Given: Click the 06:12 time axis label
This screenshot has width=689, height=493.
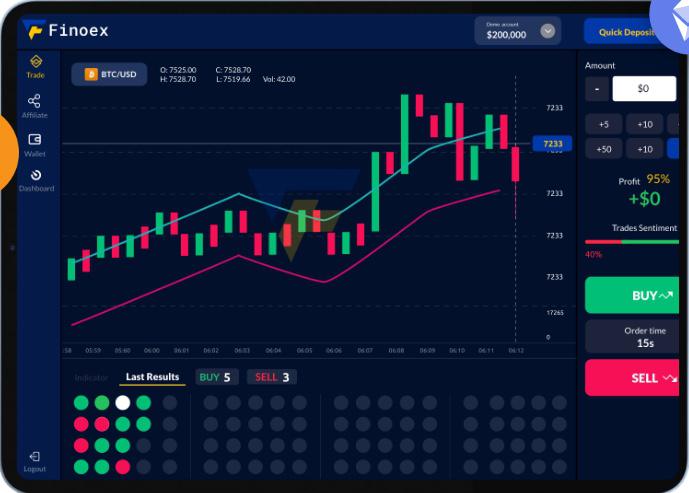Looking at the screenshot, I should 516,351.
